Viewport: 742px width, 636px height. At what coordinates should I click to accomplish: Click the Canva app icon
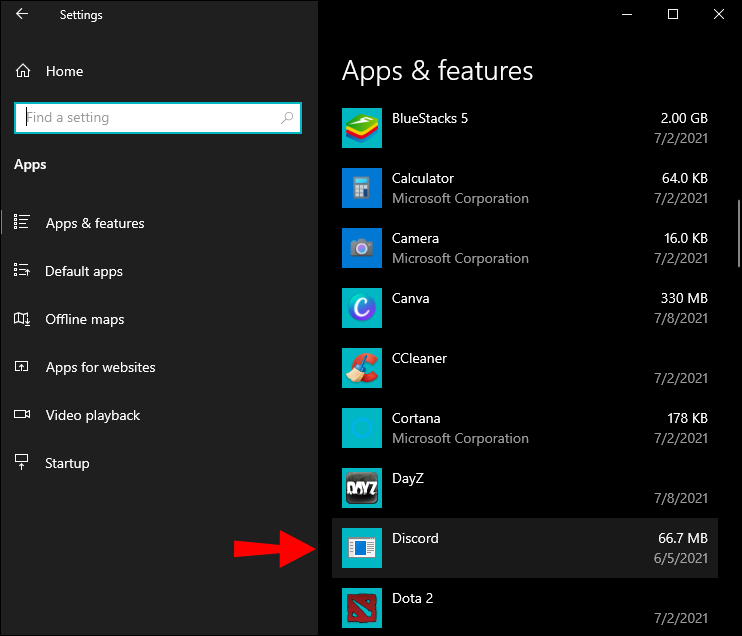pyautogui.click(x=362, y=308)
